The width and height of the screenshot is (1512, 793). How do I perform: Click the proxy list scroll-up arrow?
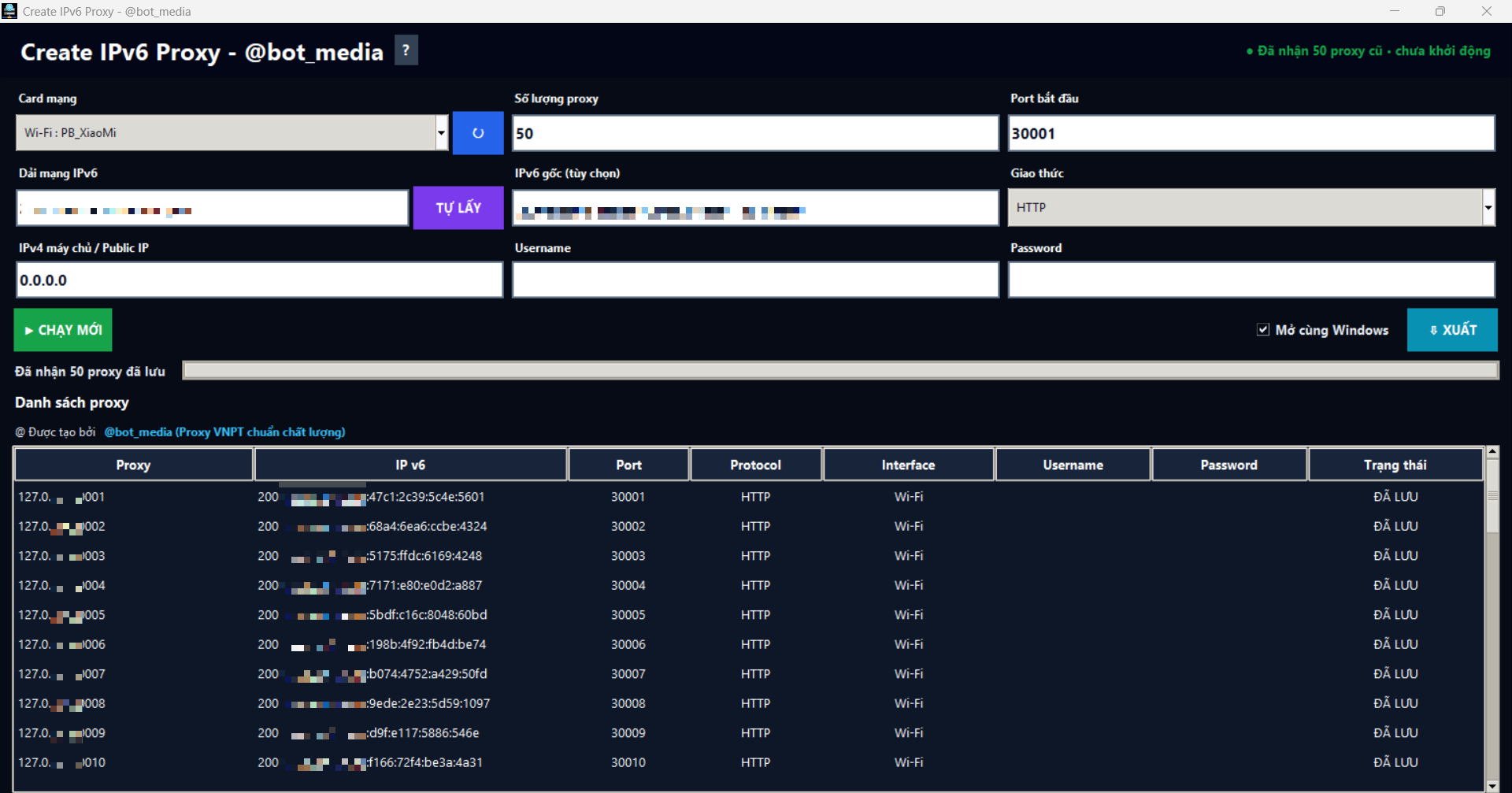(x=1492, y=453)
